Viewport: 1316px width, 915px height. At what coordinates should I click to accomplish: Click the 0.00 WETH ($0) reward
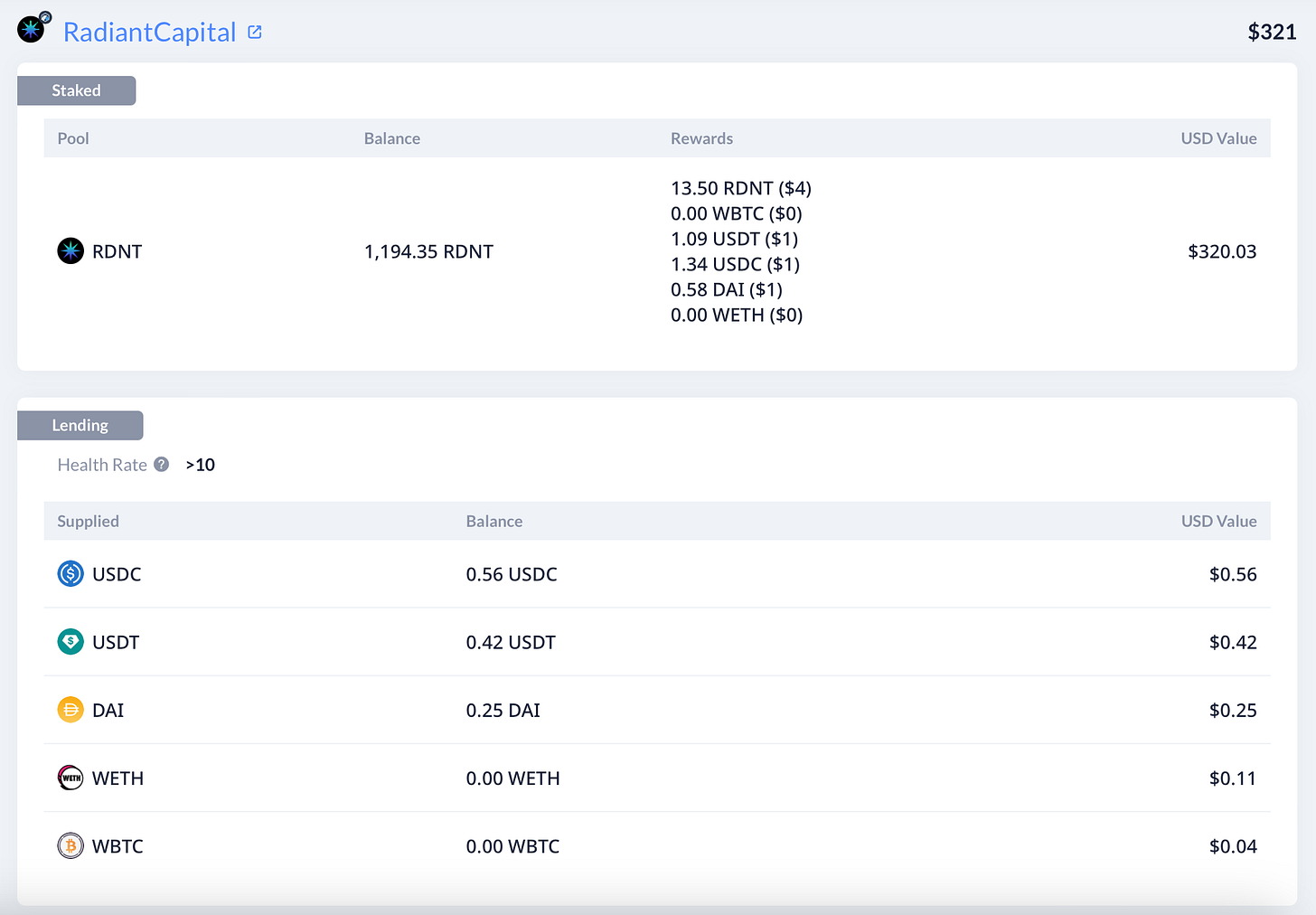tap(737, 315)
